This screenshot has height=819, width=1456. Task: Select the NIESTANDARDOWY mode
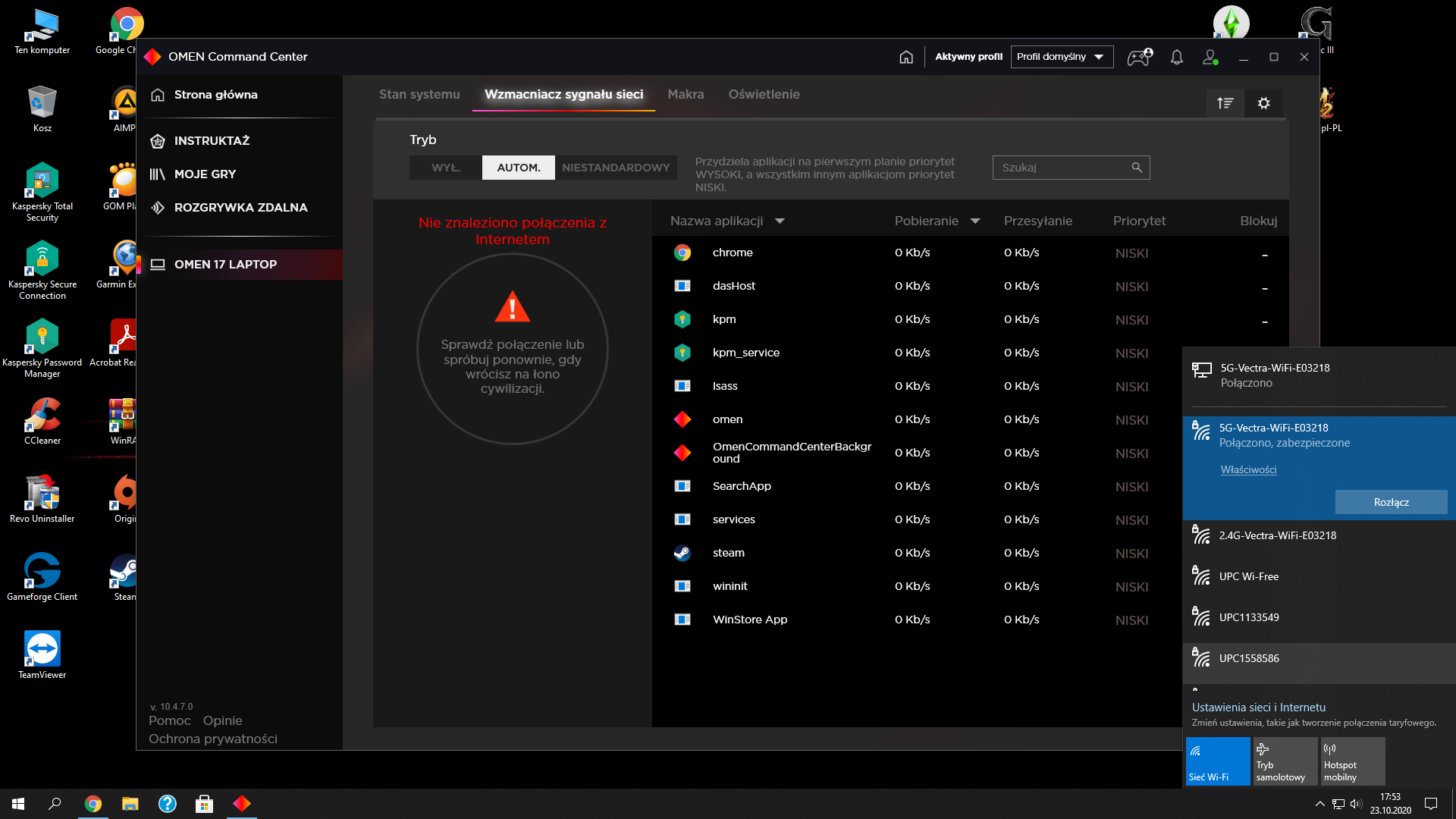[616, 168]
